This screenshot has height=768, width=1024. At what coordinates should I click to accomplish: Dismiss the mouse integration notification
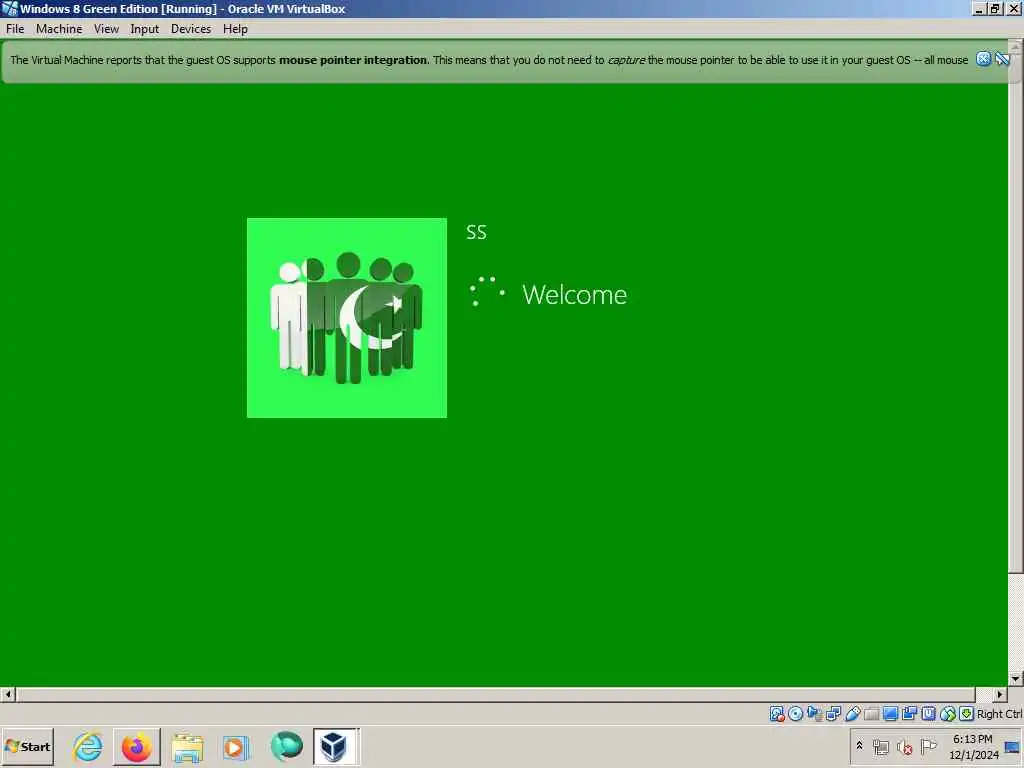(x=983, y=59)
